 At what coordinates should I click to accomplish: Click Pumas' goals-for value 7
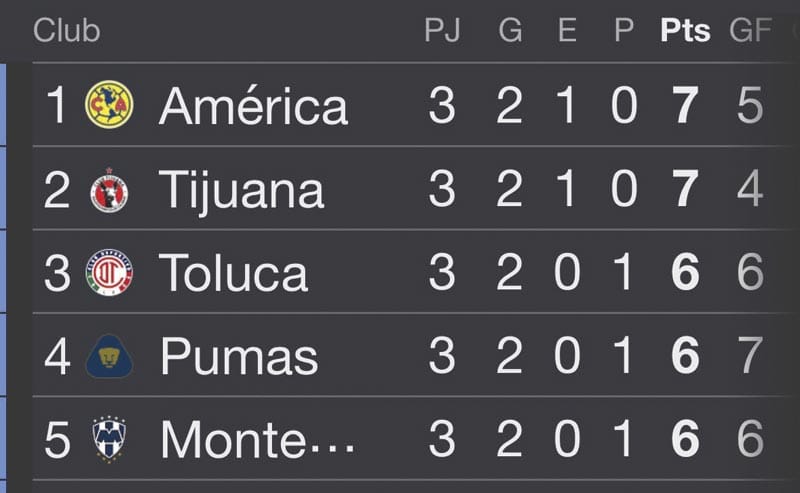click(750, 355)
